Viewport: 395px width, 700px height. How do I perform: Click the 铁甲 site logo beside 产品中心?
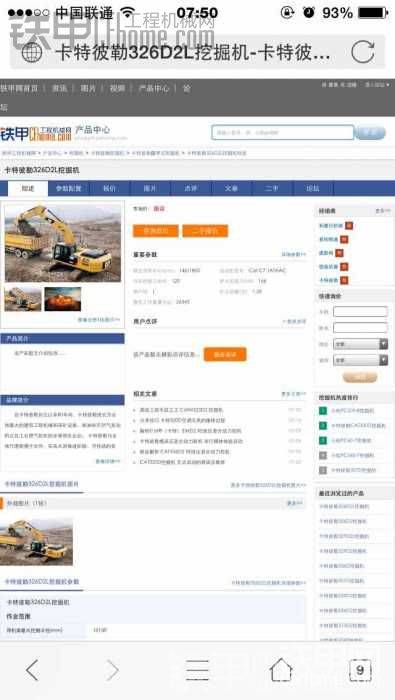(36, 133)
